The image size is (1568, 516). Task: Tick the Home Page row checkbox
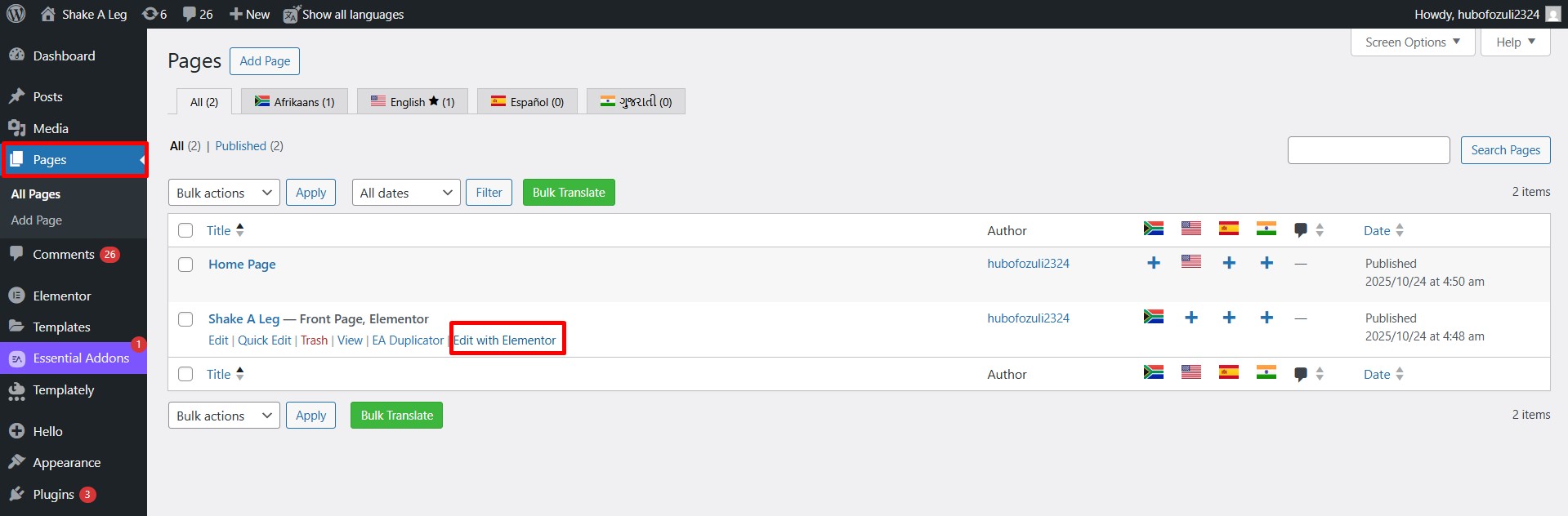coord(185,265)
